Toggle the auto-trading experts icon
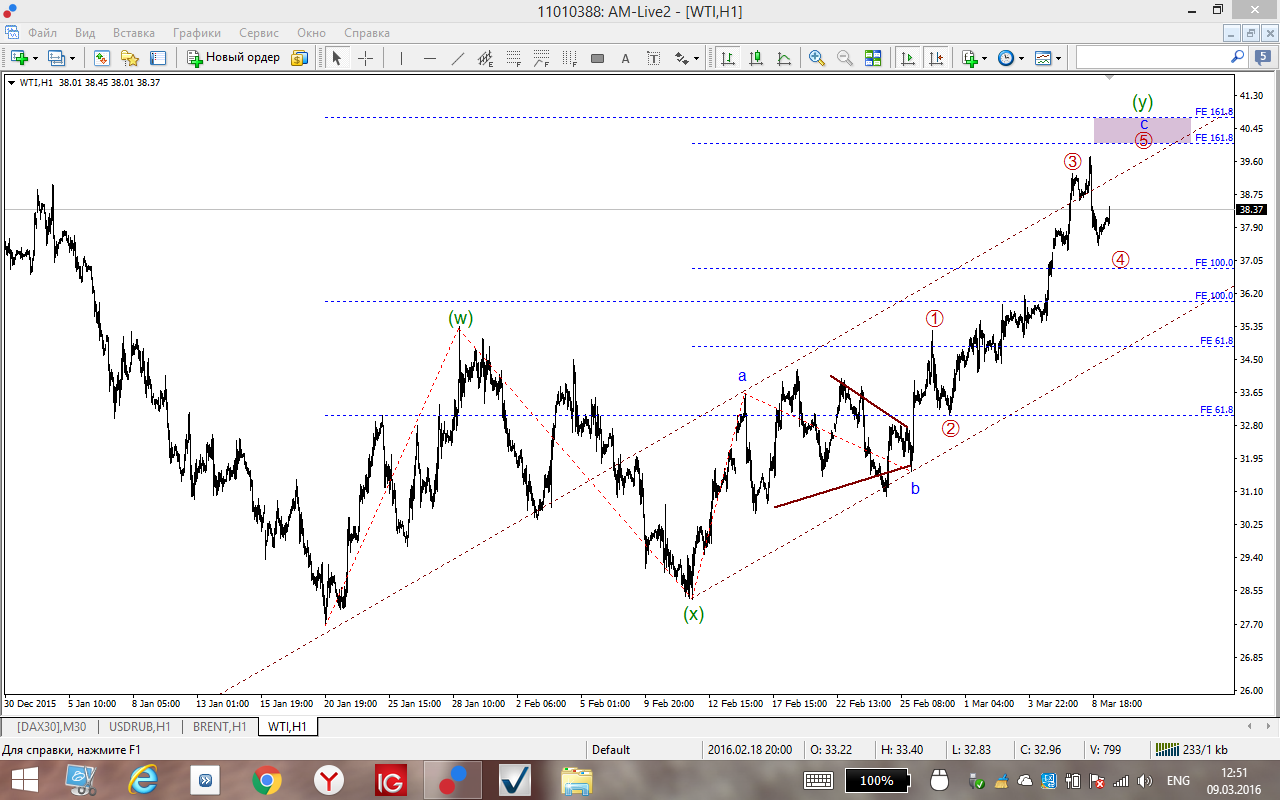The width and height of the screenshot is (1280, 800). point(299,58)
